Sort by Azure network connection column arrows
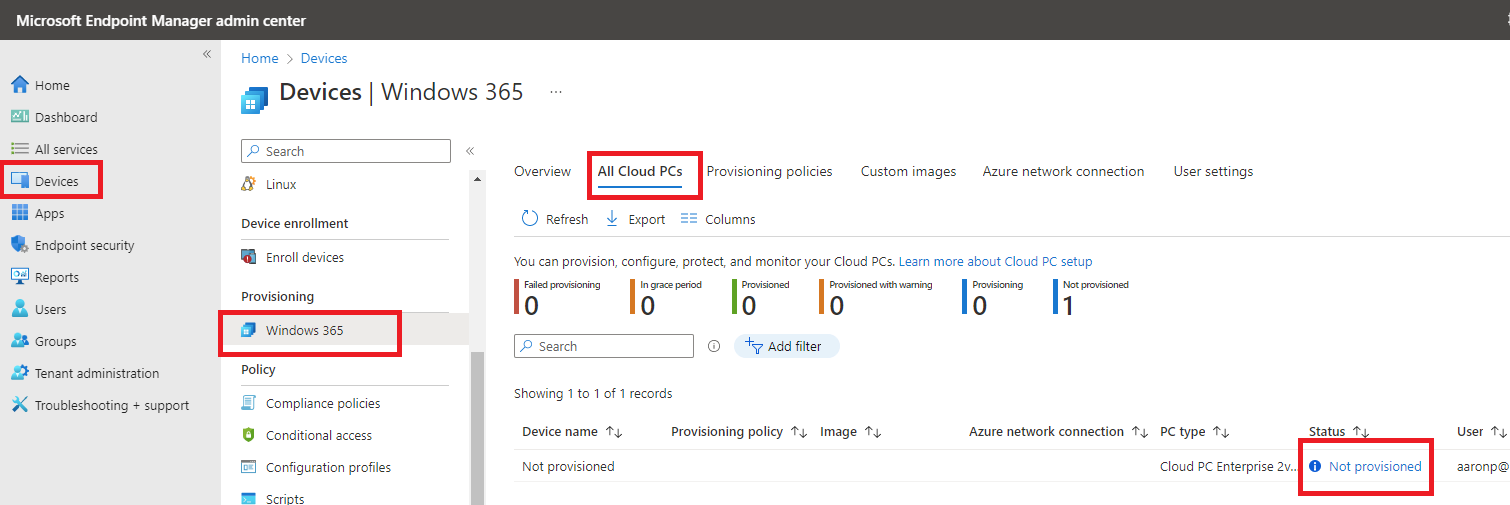This screenshot has height=505, width=1510. point(1139,432)
